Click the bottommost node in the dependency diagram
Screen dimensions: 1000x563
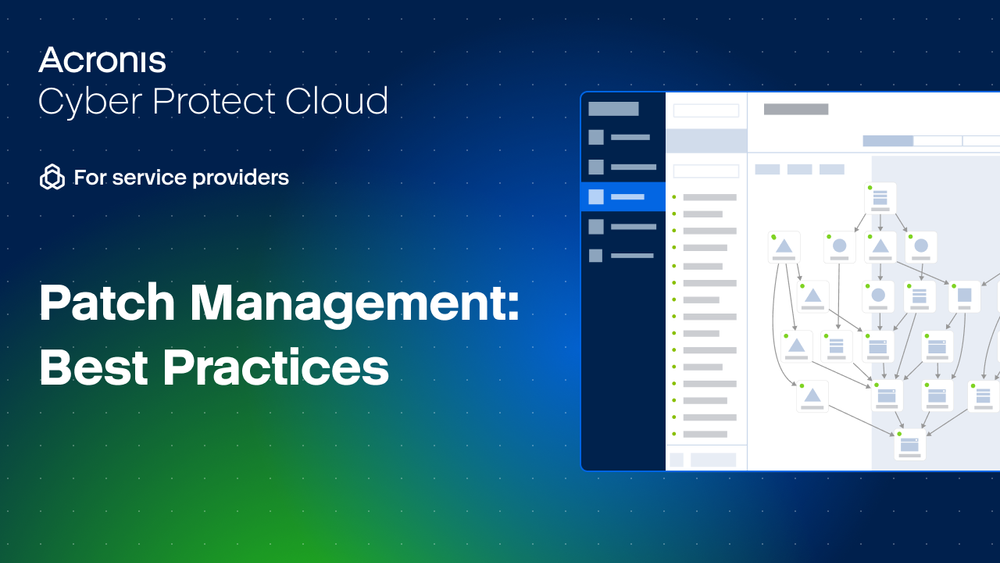click(x=909, y=444)
